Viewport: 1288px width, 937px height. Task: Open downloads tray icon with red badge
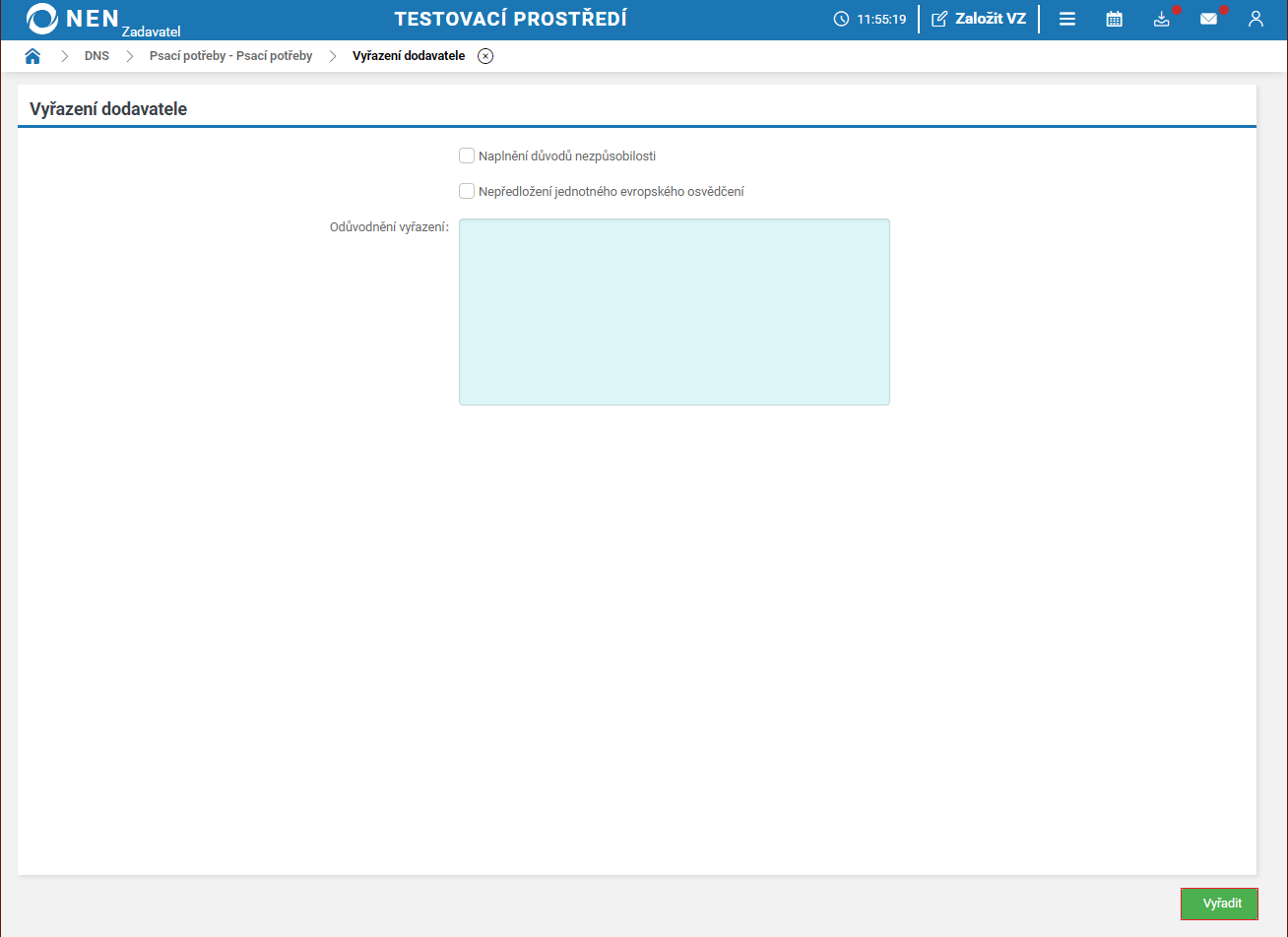(x=1162, y=19)
